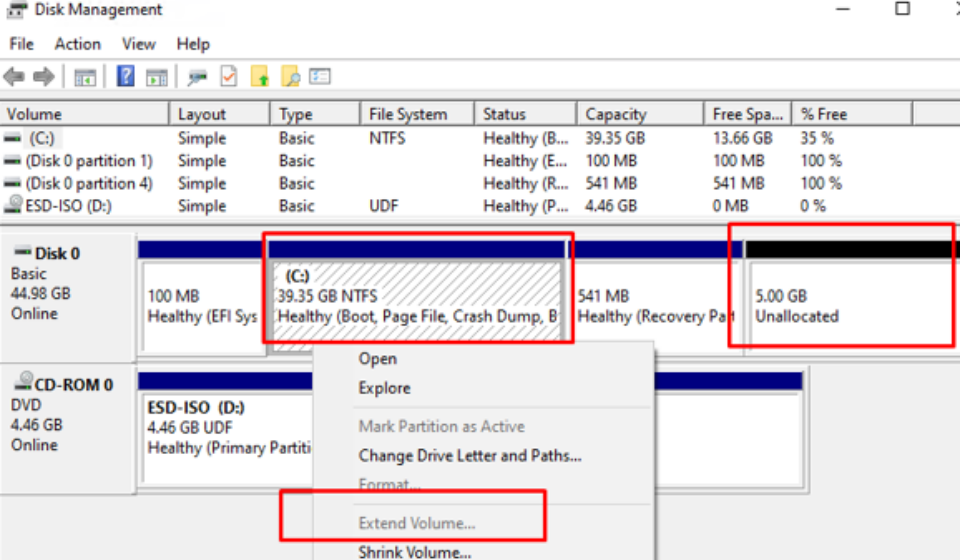Sort by the % Free column header

pyautogui.click(x=852, y=114)
